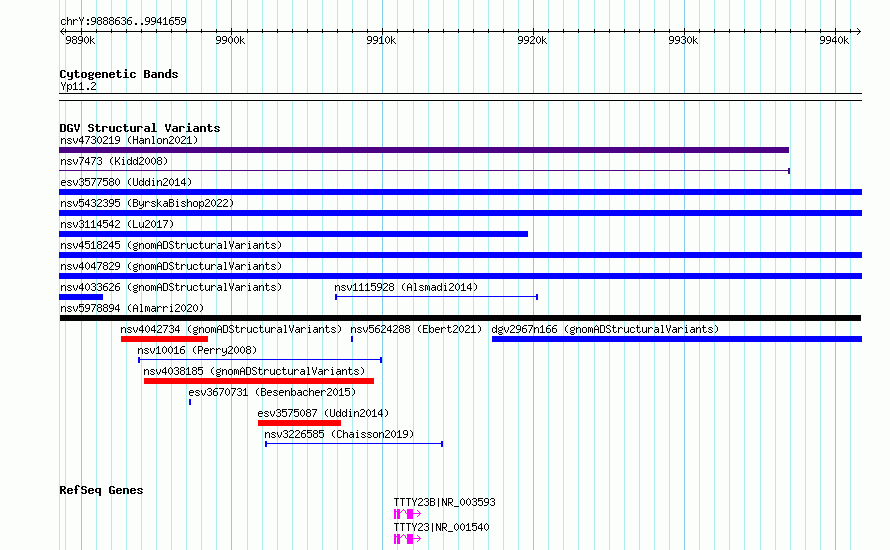Click the ruler's right arrow end

859,32
